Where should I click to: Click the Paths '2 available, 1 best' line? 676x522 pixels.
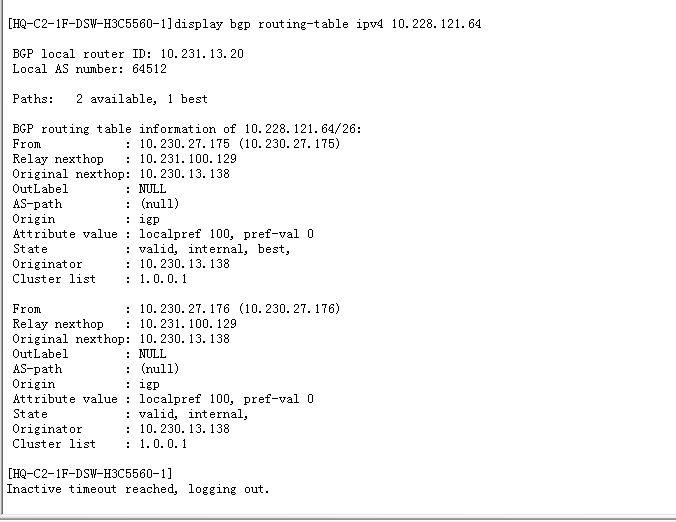(141, 99)
